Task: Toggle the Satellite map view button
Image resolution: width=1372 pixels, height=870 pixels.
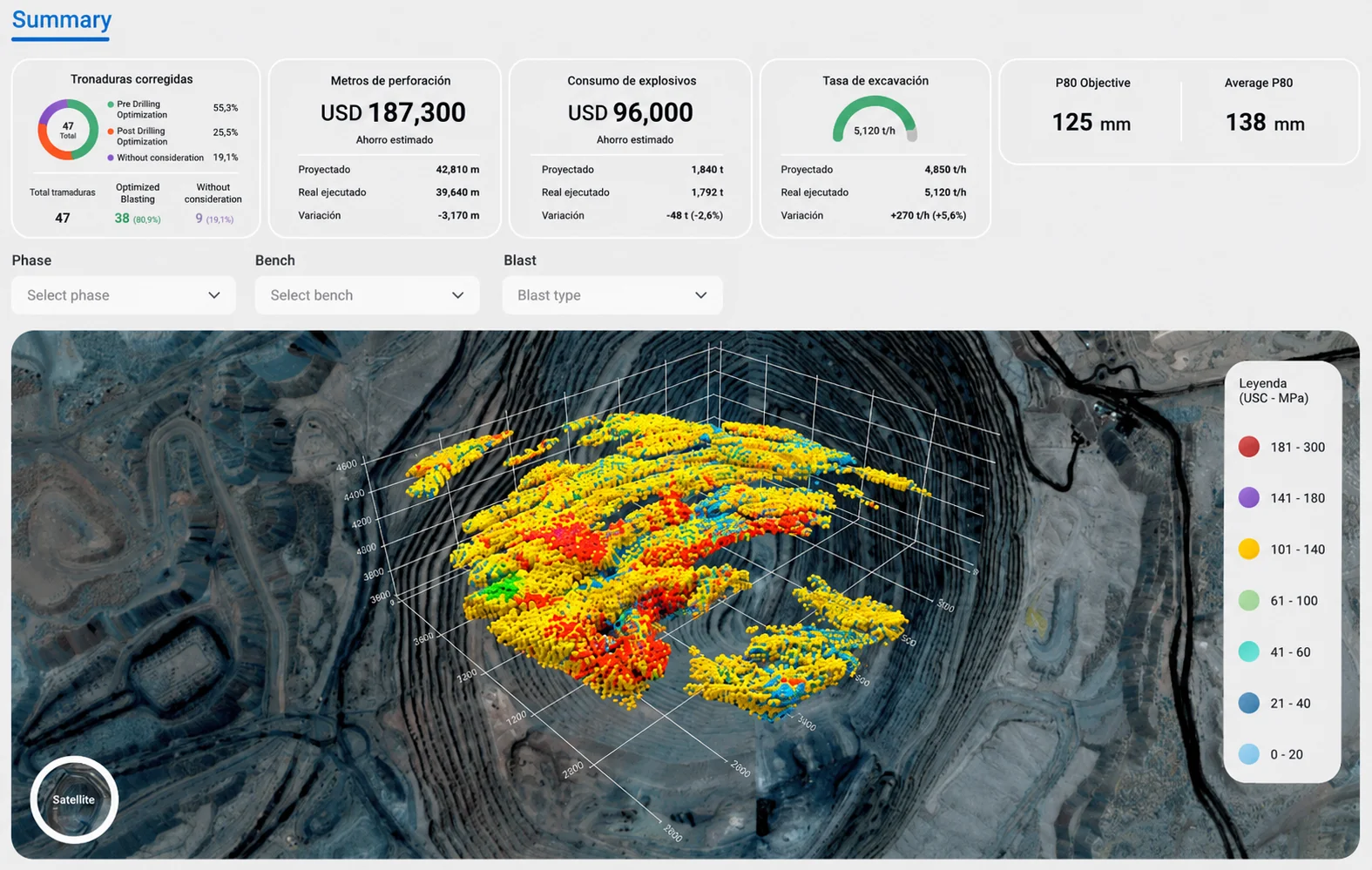Action: pos(74,799)
